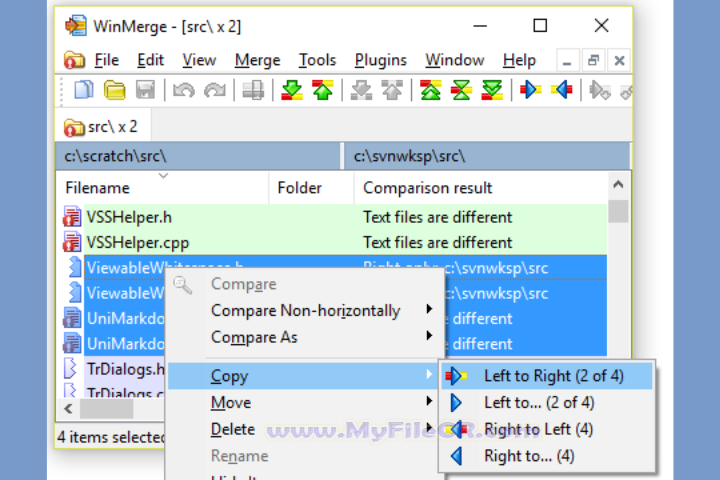Click the grayed Next Conflict down arrow icon
The height and width of the screenshot is (480, 720).
(361, 90)
